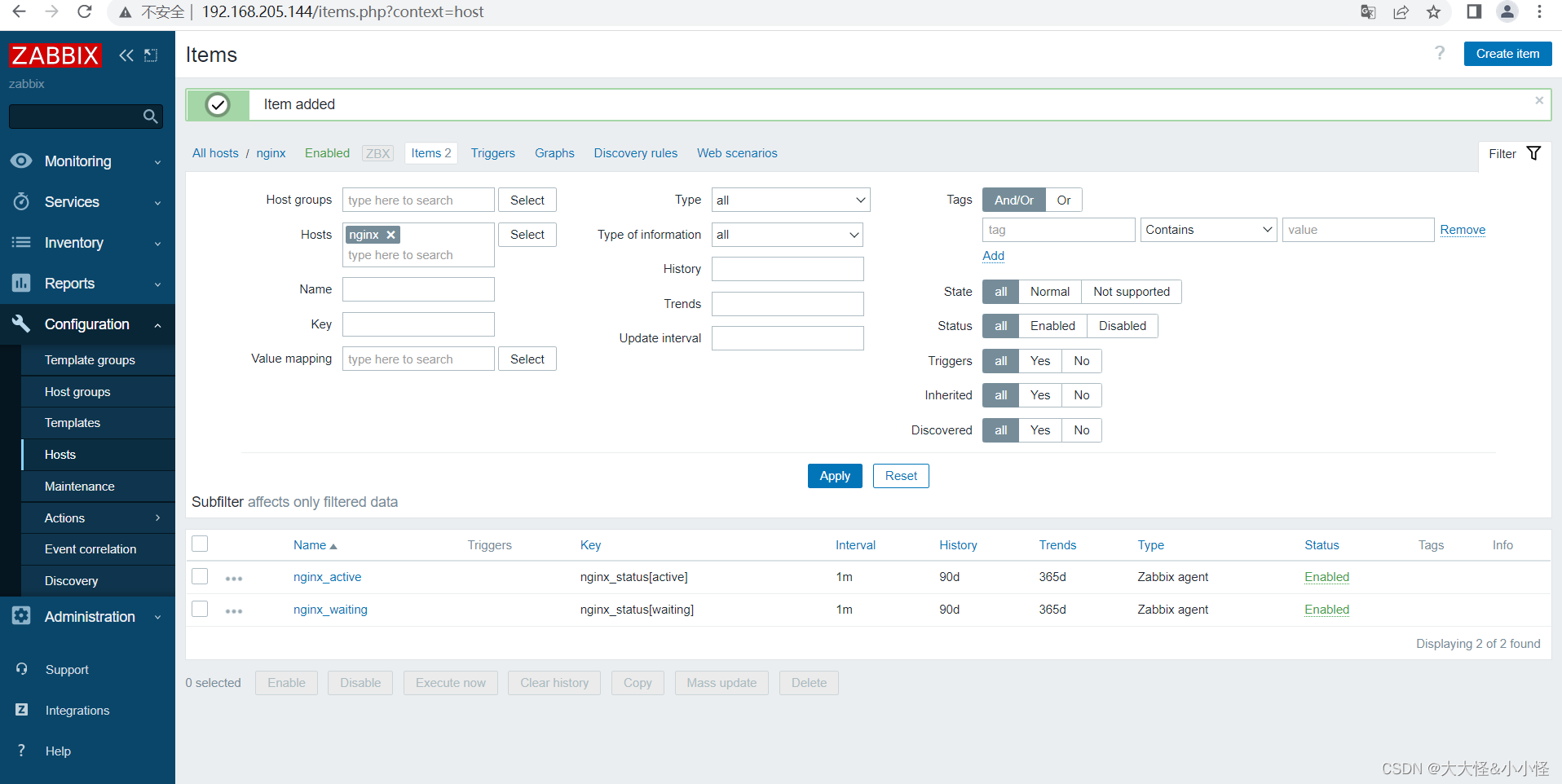The width and height of the screenshot is (1562, 784).
Task: Set Status filter to Disabled
Action: point(1122,326)
